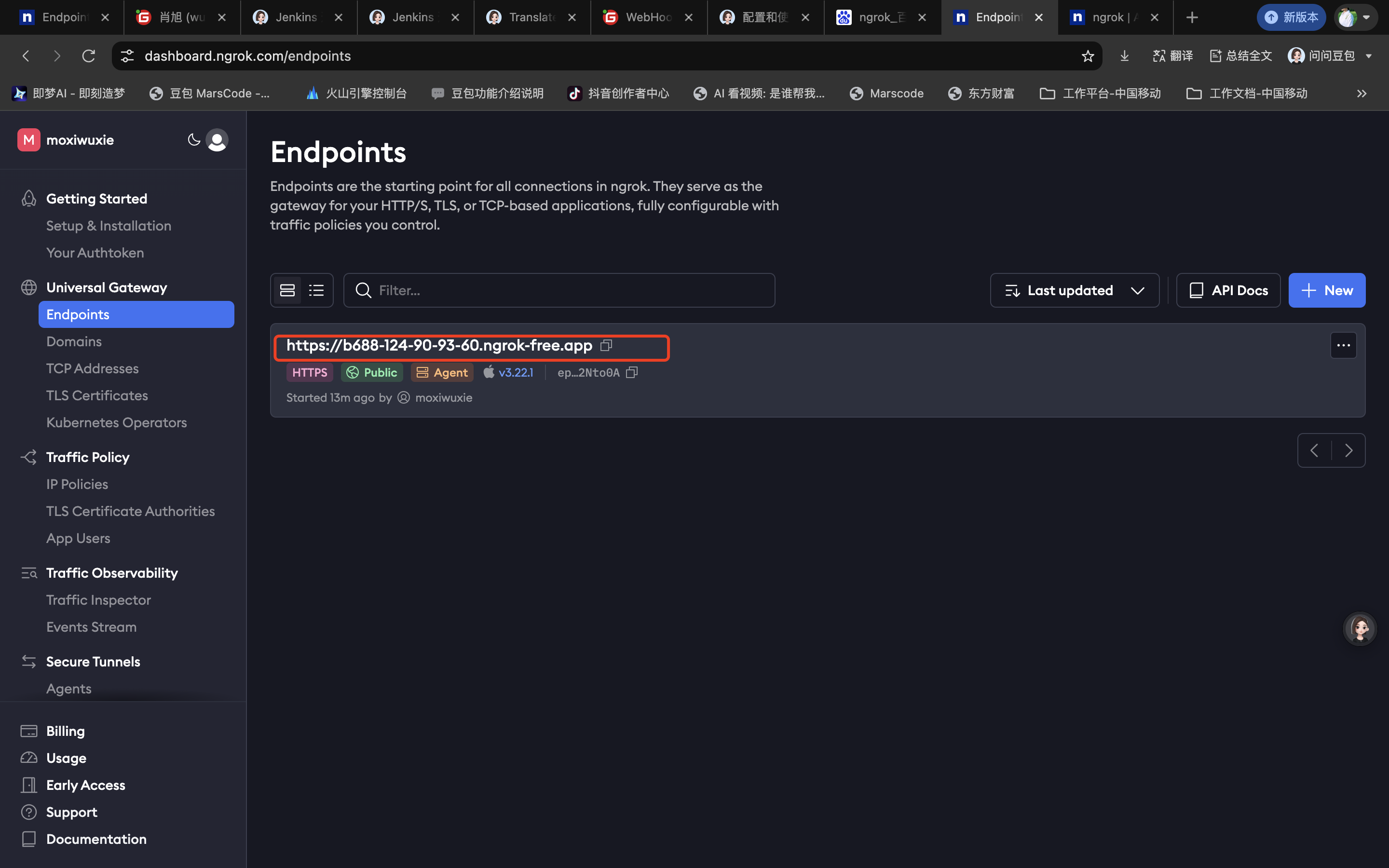Click the user account avatar icon in sidebar

(217, 140)
